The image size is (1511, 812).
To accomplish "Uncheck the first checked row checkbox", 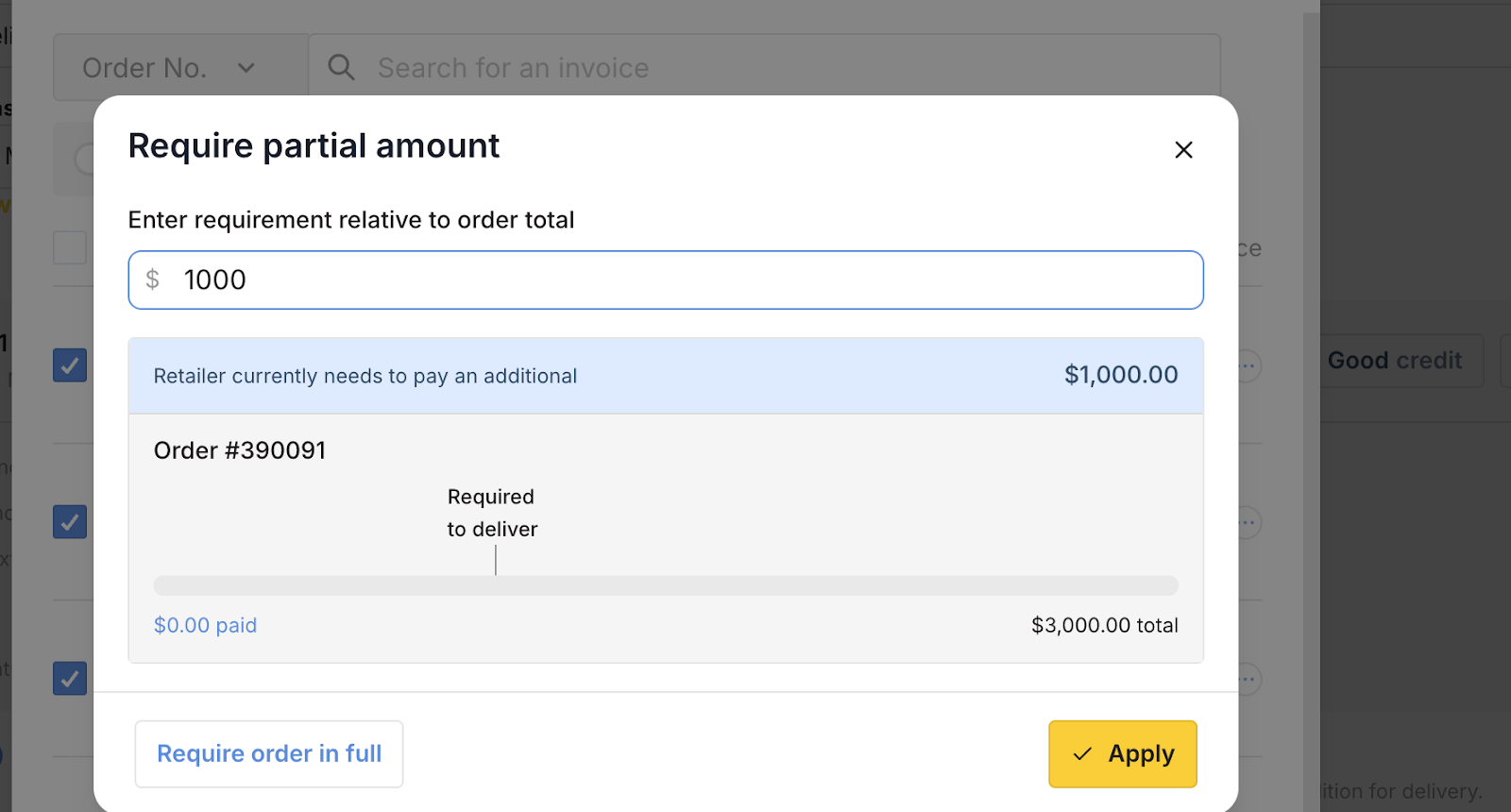I will point(70,365).
